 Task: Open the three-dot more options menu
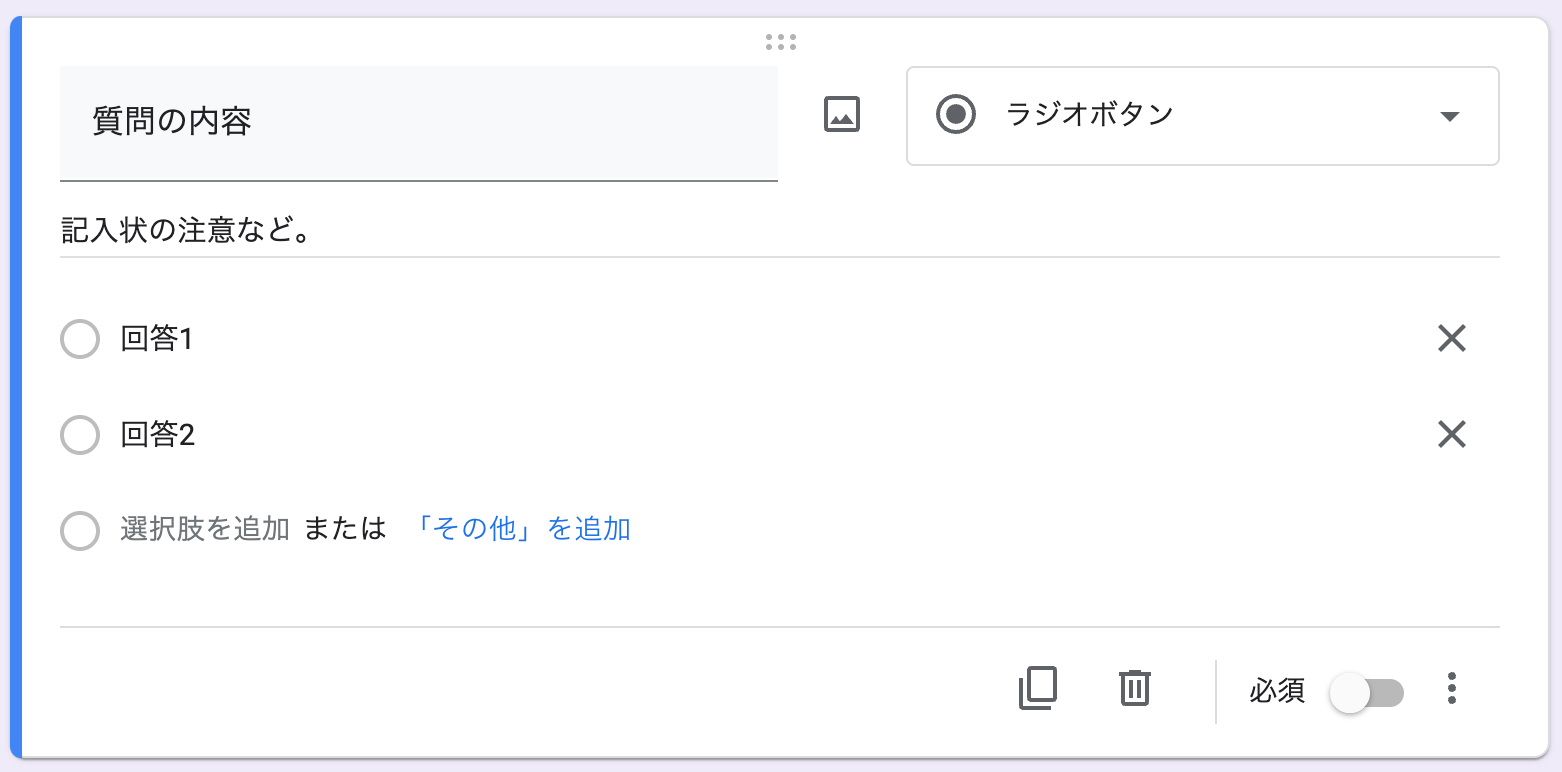click(1452, 689)
